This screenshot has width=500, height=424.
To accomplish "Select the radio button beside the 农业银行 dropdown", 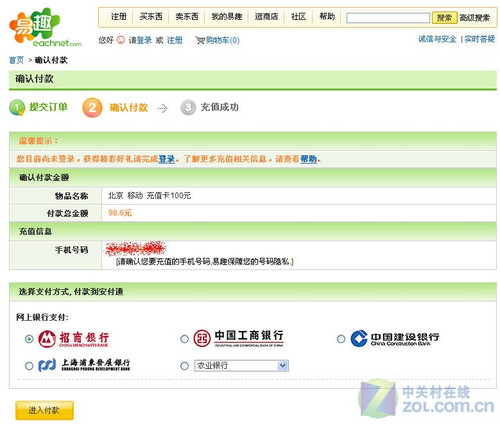I will [184, 366].
